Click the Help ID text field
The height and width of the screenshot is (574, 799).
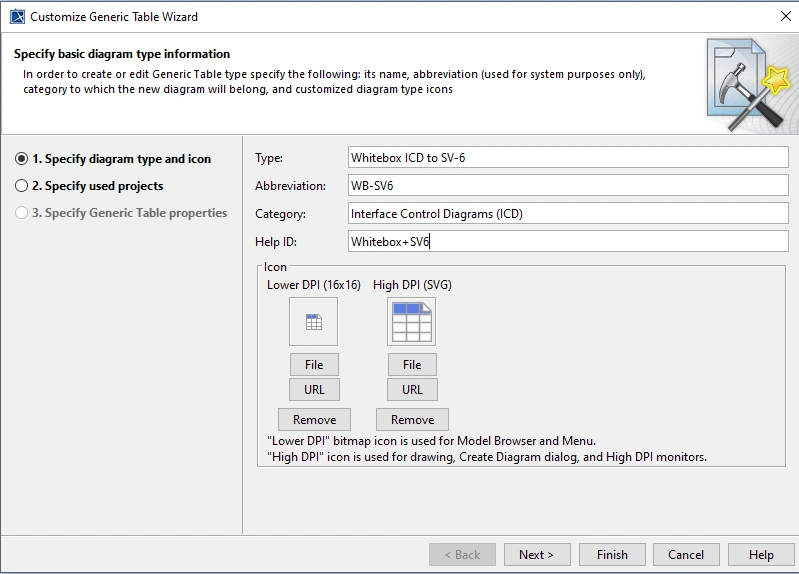568,241
